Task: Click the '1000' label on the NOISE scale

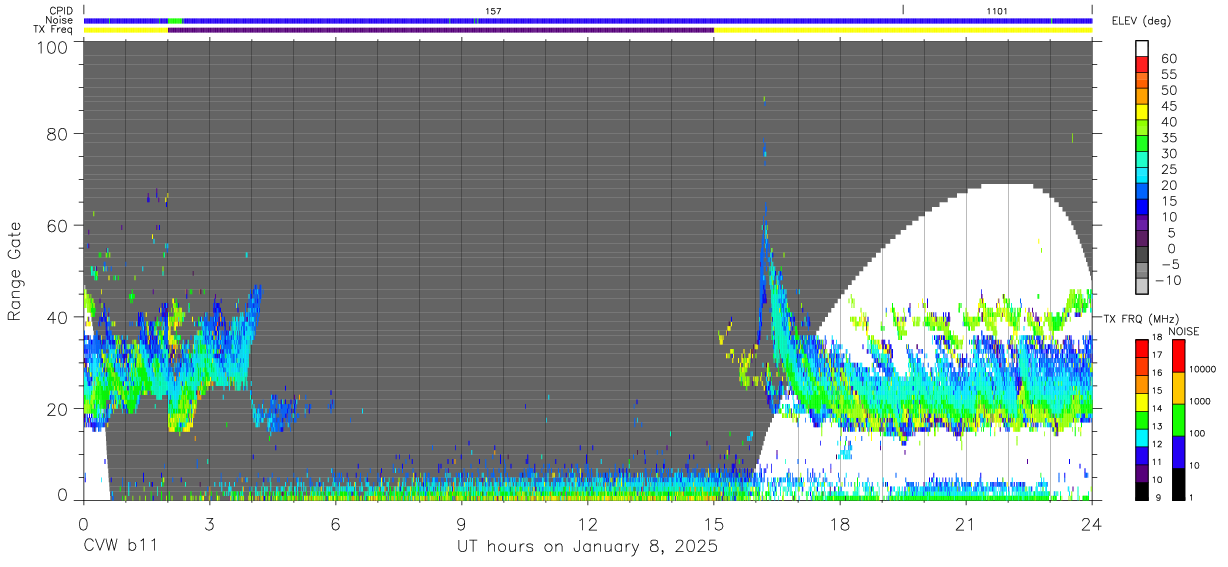Action: pyautogui.click(x=1198, y=401)
